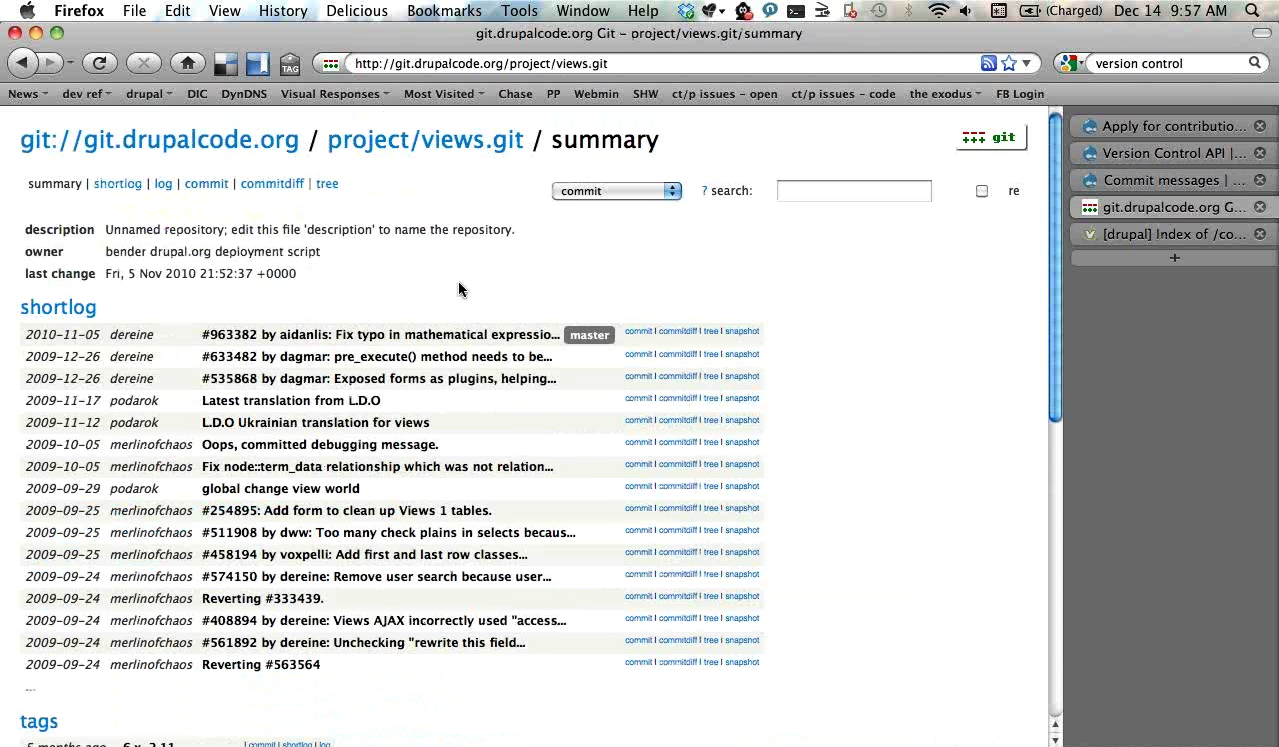Image resolution: width=1279 pixels, height=747 pixels.
Task: Open the Delicious bookmarks sidebar icon
Action: click(x=258, y=64)
